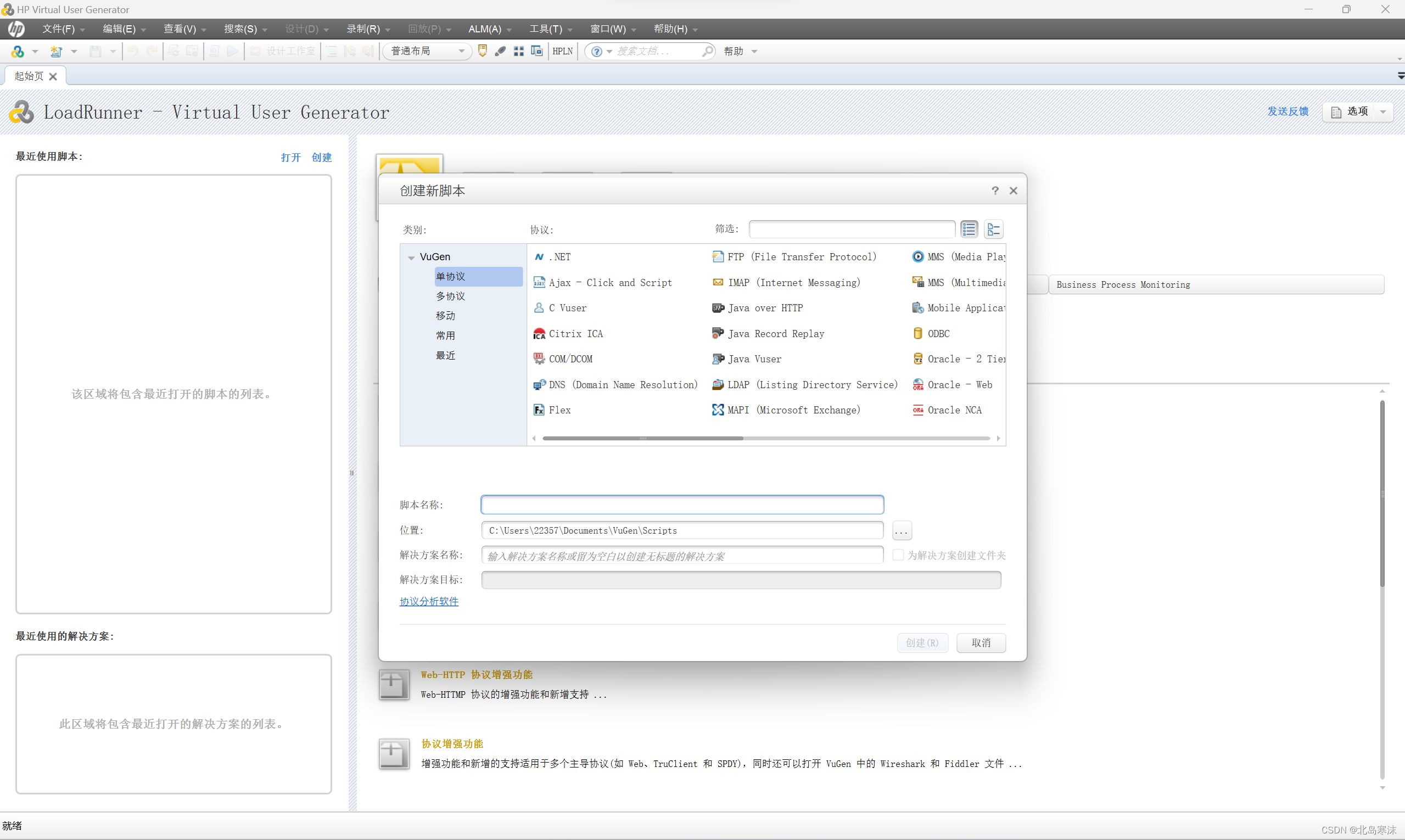Click the 脚本名称 script name field
Image resolution: width=1405 pixels, height=840 pixels.
pos(681,505)
